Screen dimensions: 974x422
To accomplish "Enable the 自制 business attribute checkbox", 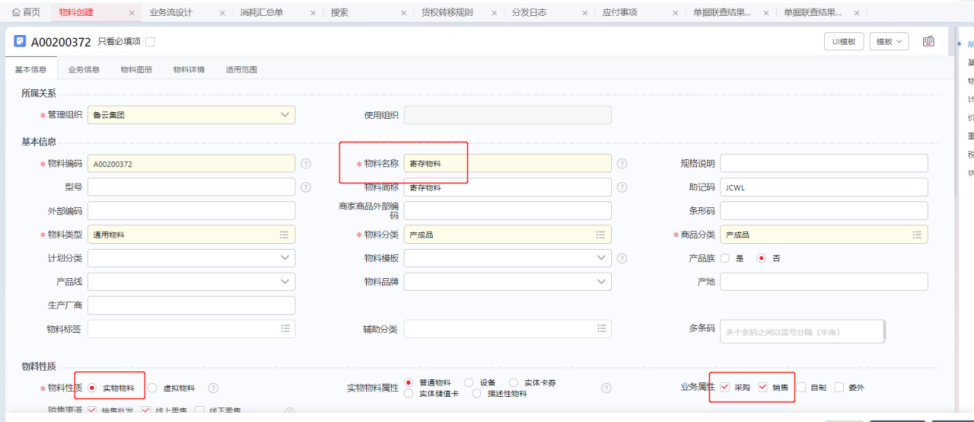I will coord(803,387).
